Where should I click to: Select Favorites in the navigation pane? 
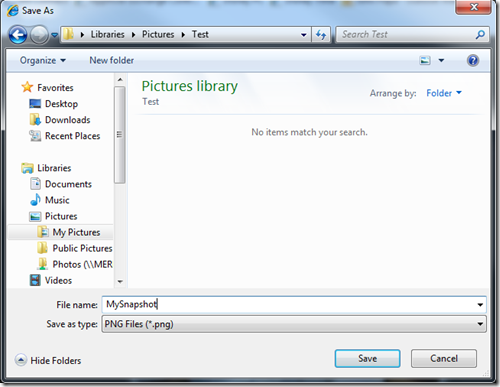(x=55, y=88)
